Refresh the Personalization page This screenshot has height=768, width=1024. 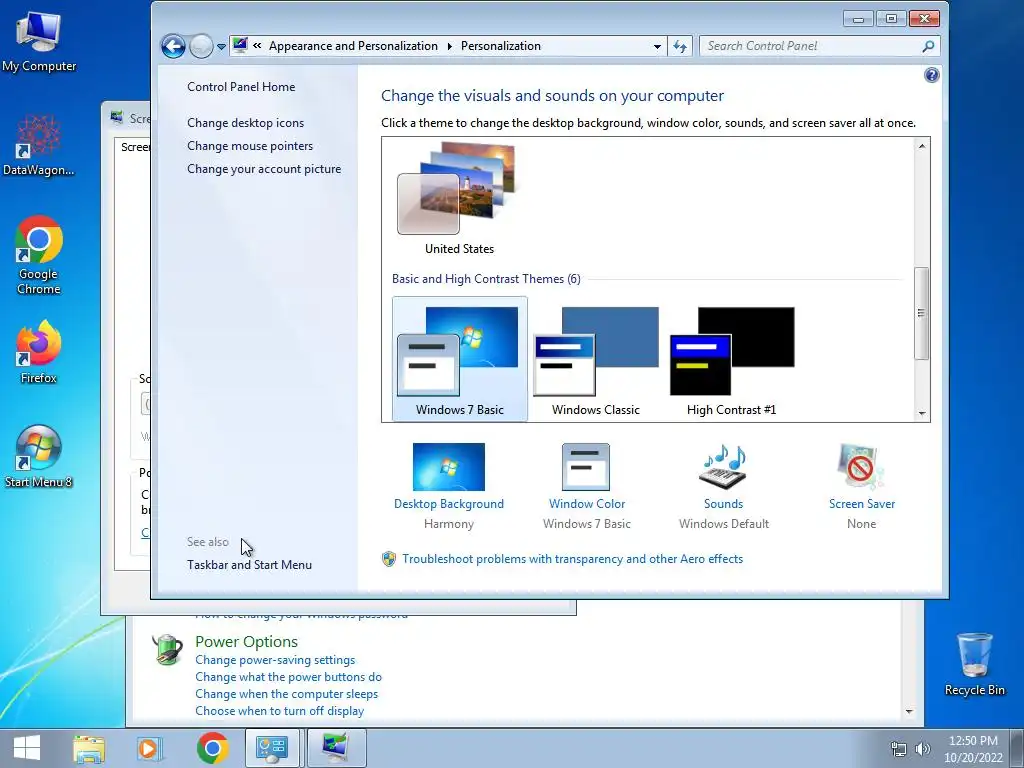coord(680,46)
